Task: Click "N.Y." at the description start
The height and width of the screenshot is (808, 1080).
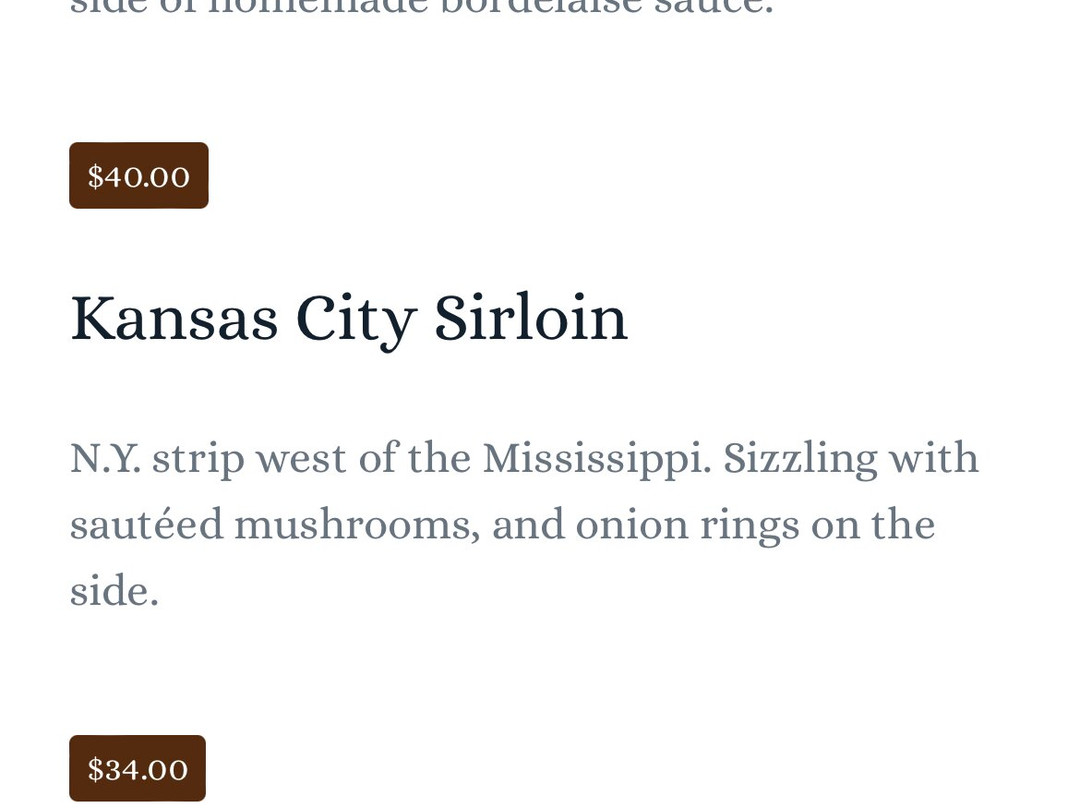Action: (x=103, y=459)
